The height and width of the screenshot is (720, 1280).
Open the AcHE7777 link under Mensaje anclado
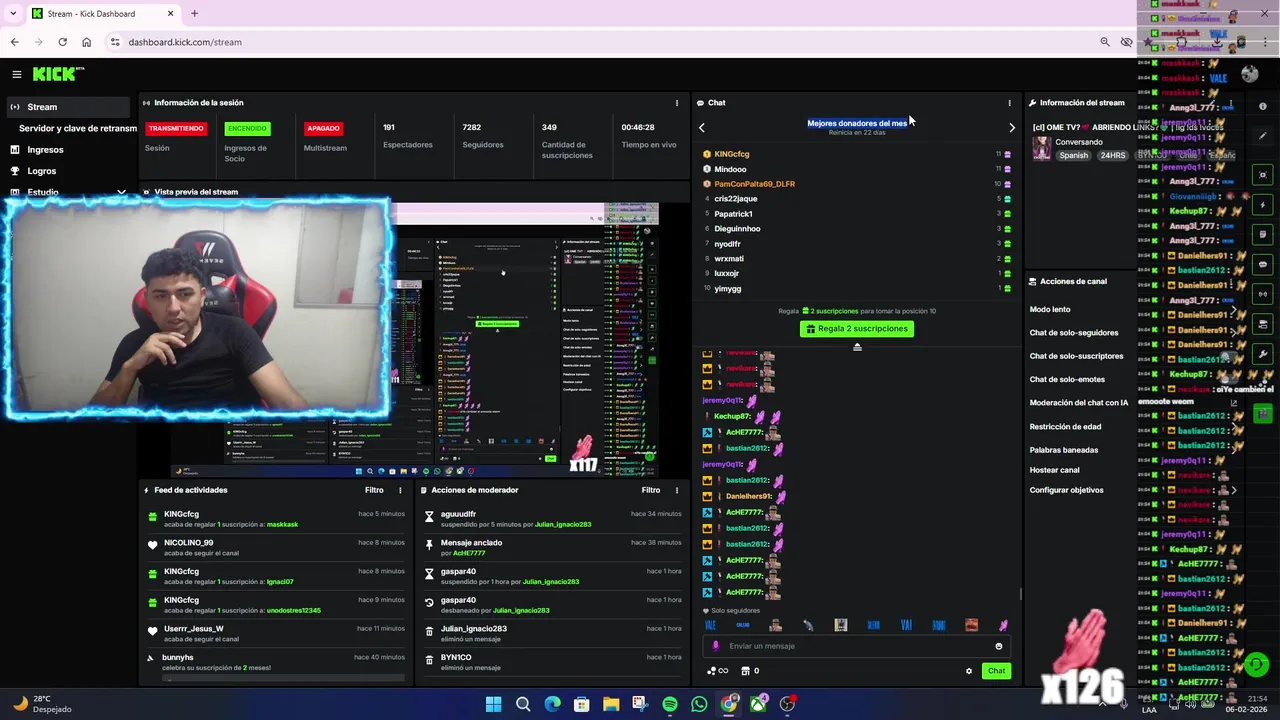click(x=469, y=553)
